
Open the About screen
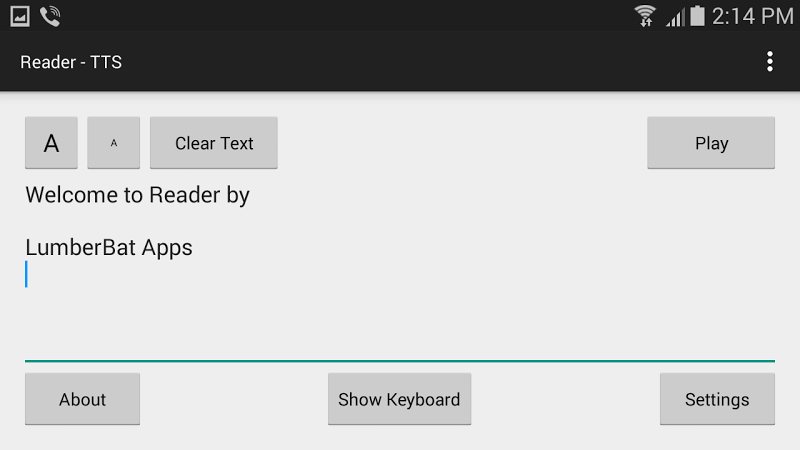[x=82, y=399]
